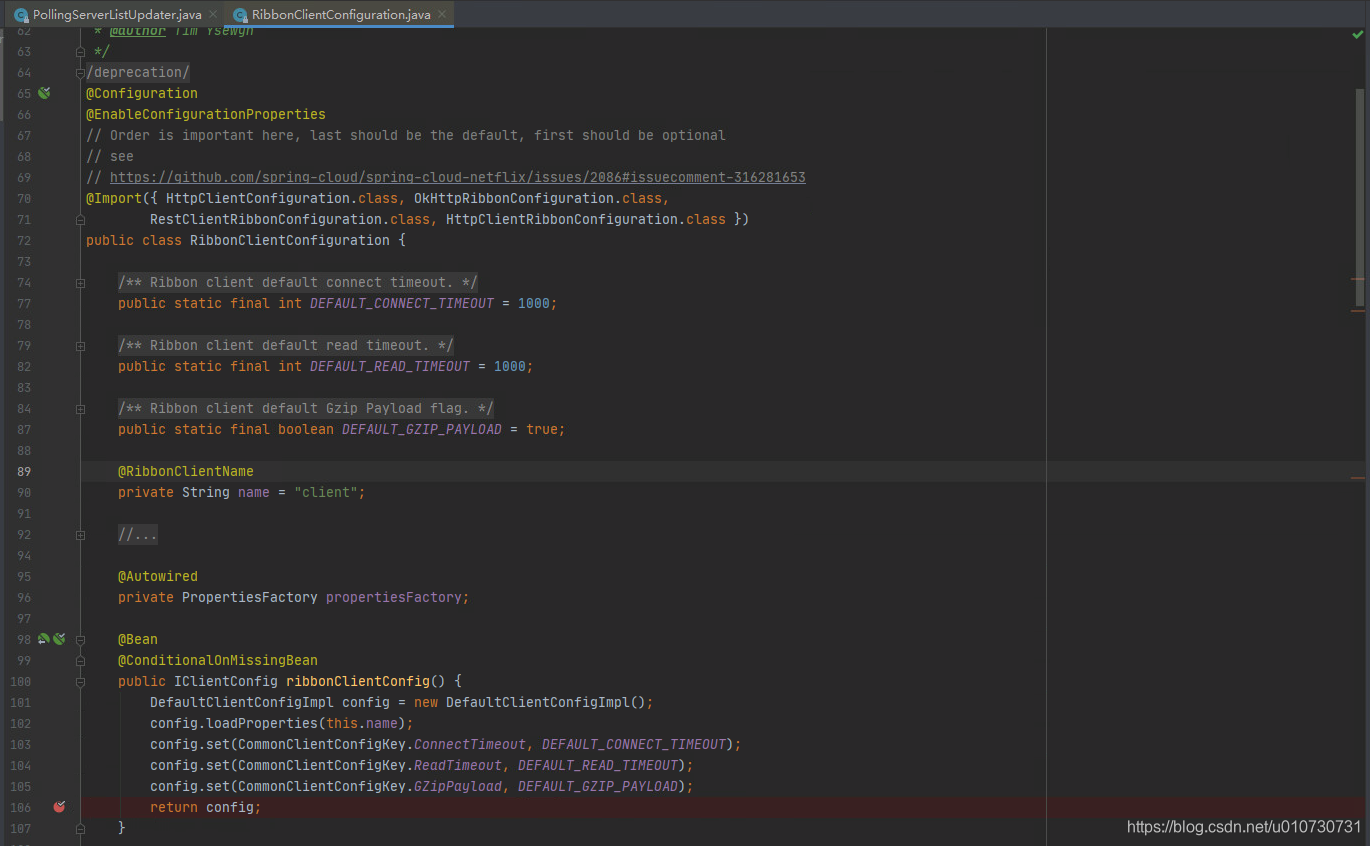This screenshot has height=846, width=1370.
Task: Click loadProperties call on line 102
Action: (262, 723)
